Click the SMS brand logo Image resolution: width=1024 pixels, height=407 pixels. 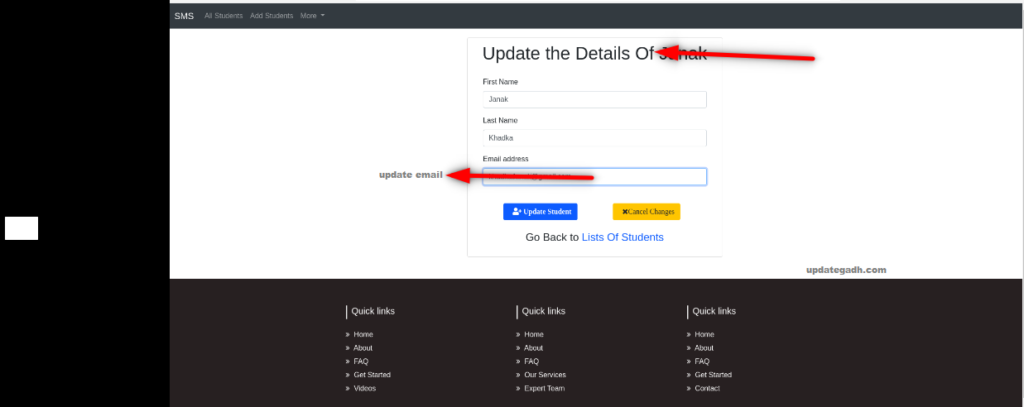point(184,16)
